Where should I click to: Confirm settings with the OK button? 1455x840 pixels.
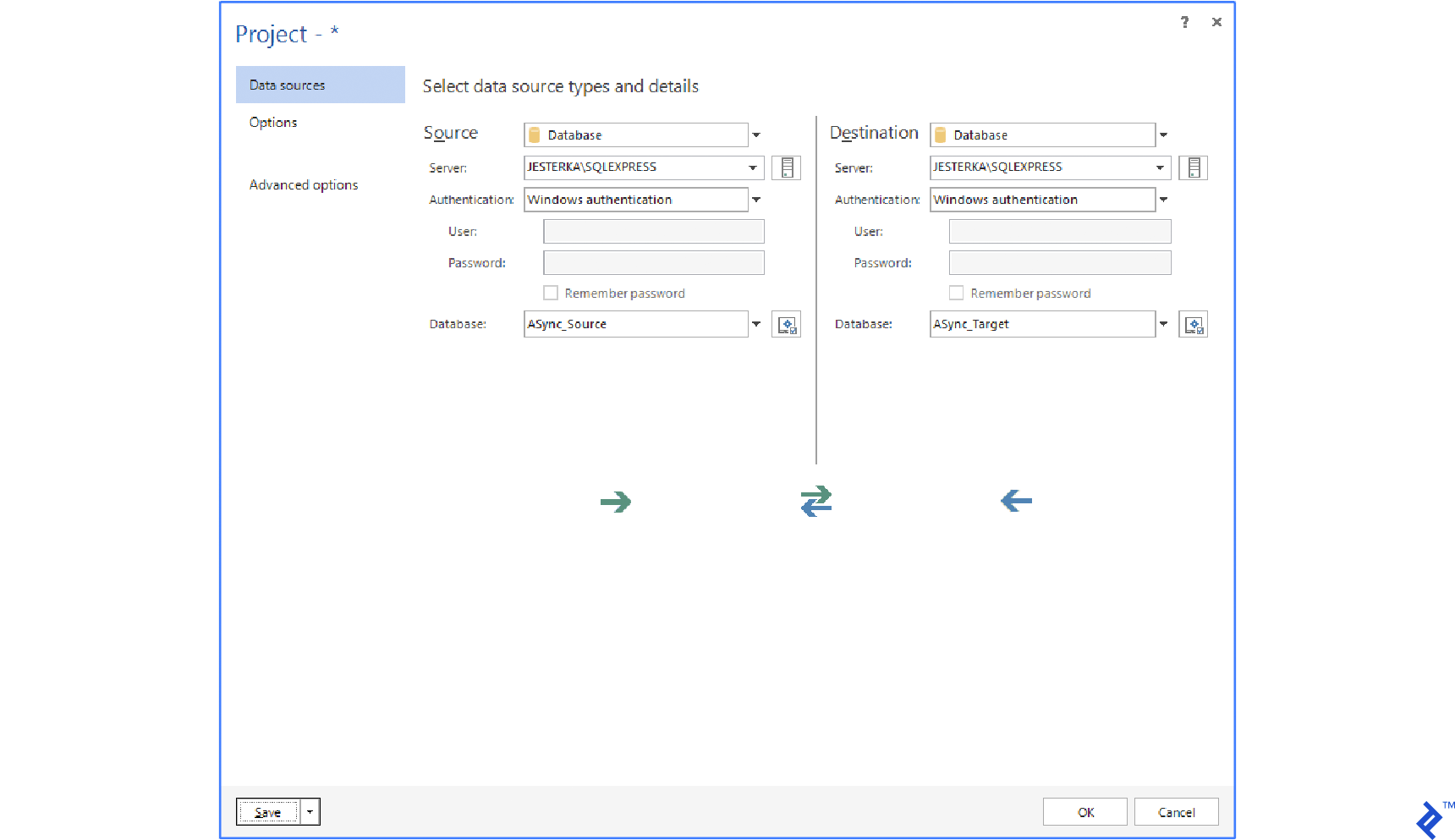coord(1085,811)
